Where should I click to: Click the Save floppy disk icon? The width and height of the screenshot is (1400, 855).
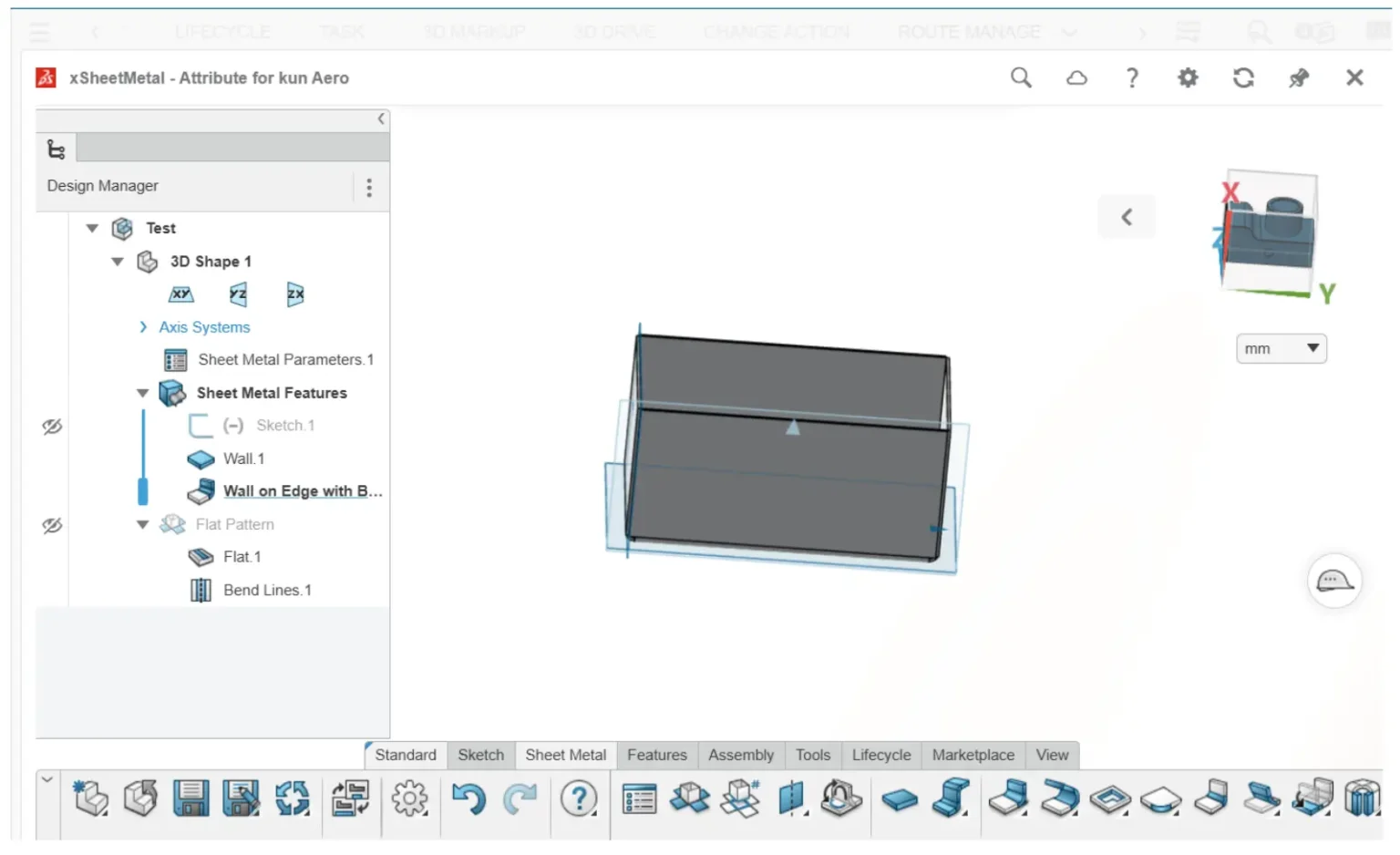click(x=190, y=798)
